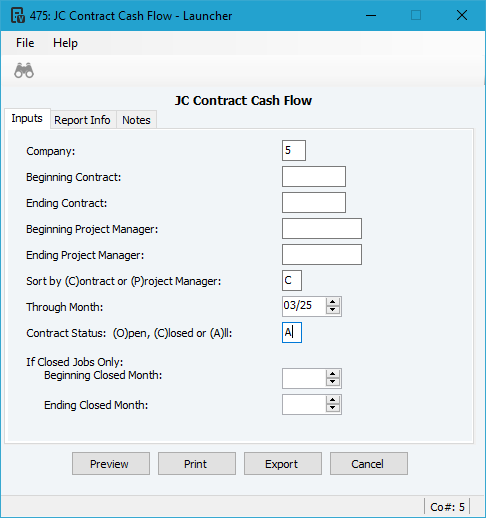Decrease Through Month with down arrow
The height and width of the screenshot is (518, 486).
[333, 310]
